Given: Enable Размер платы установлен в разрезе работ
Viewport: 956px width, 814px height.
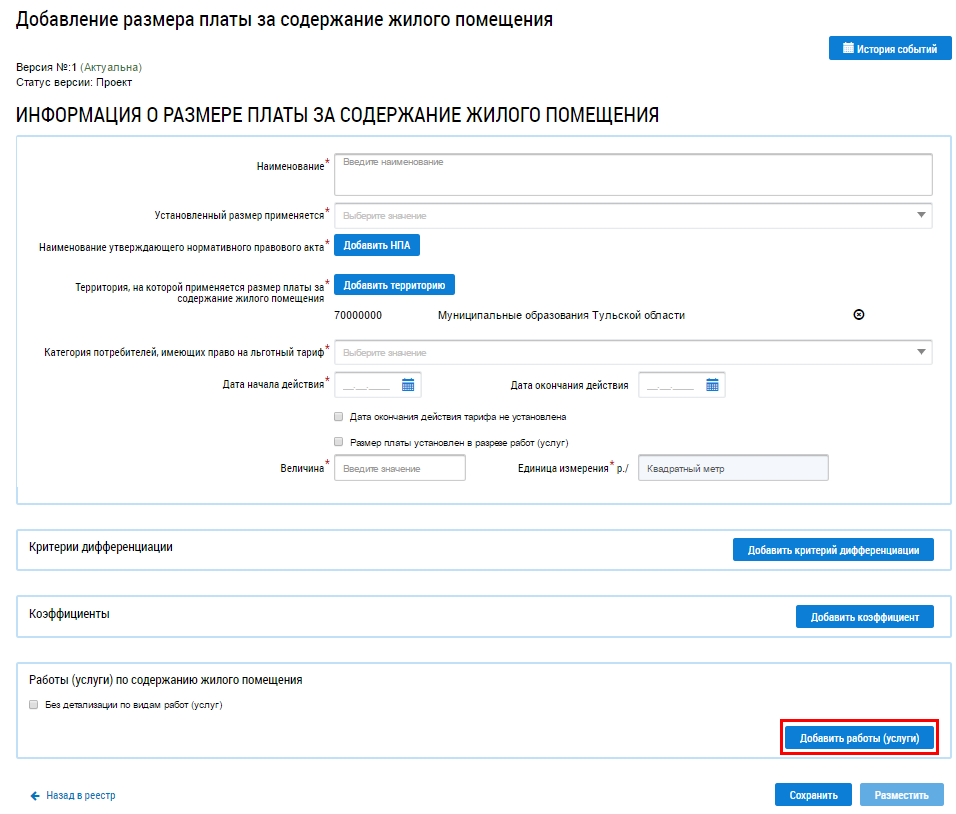Looking at the screenshot, I should (x=338, y=442).
